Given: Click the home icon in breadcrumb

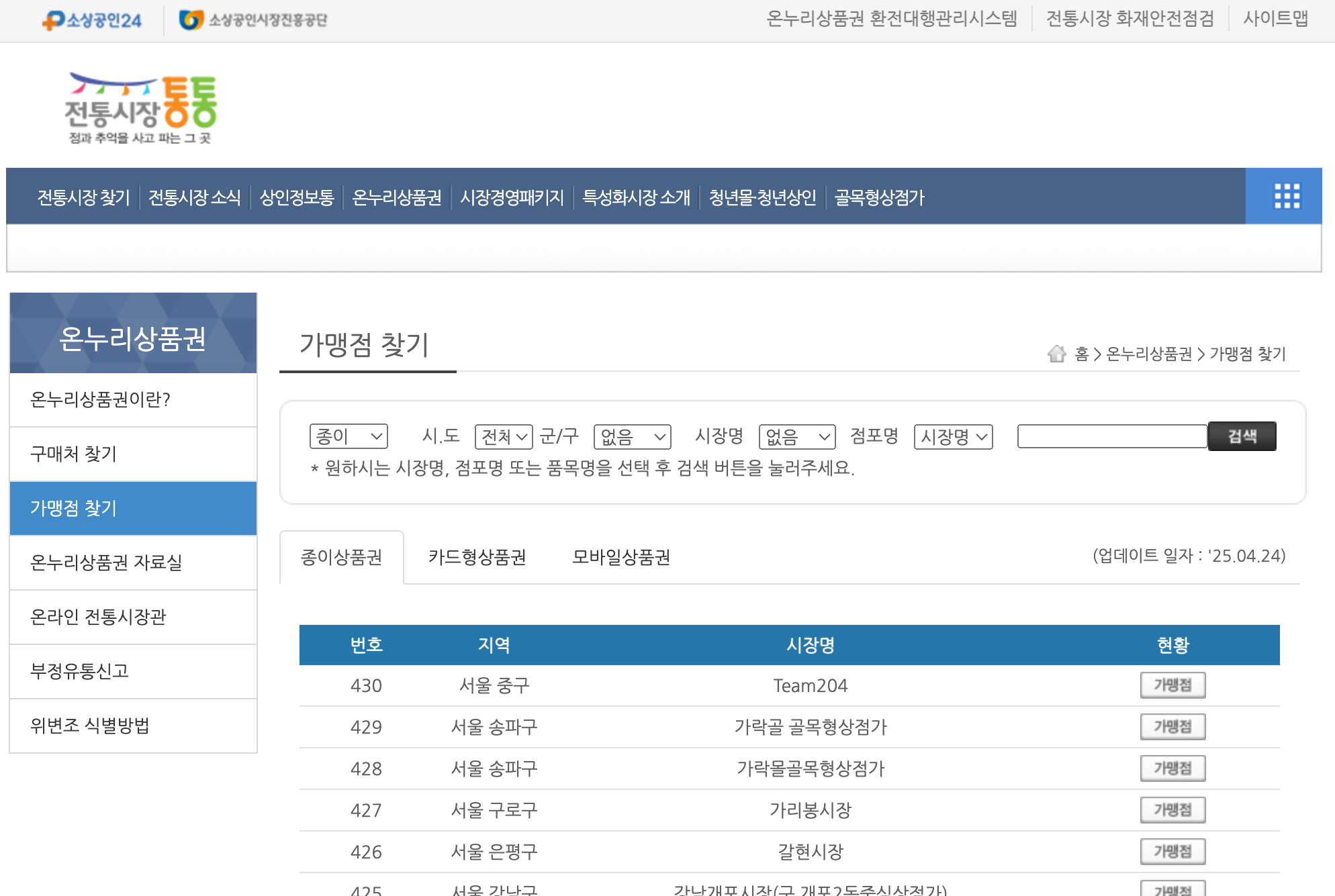Looking at the screenshot, I should 1056,354.
